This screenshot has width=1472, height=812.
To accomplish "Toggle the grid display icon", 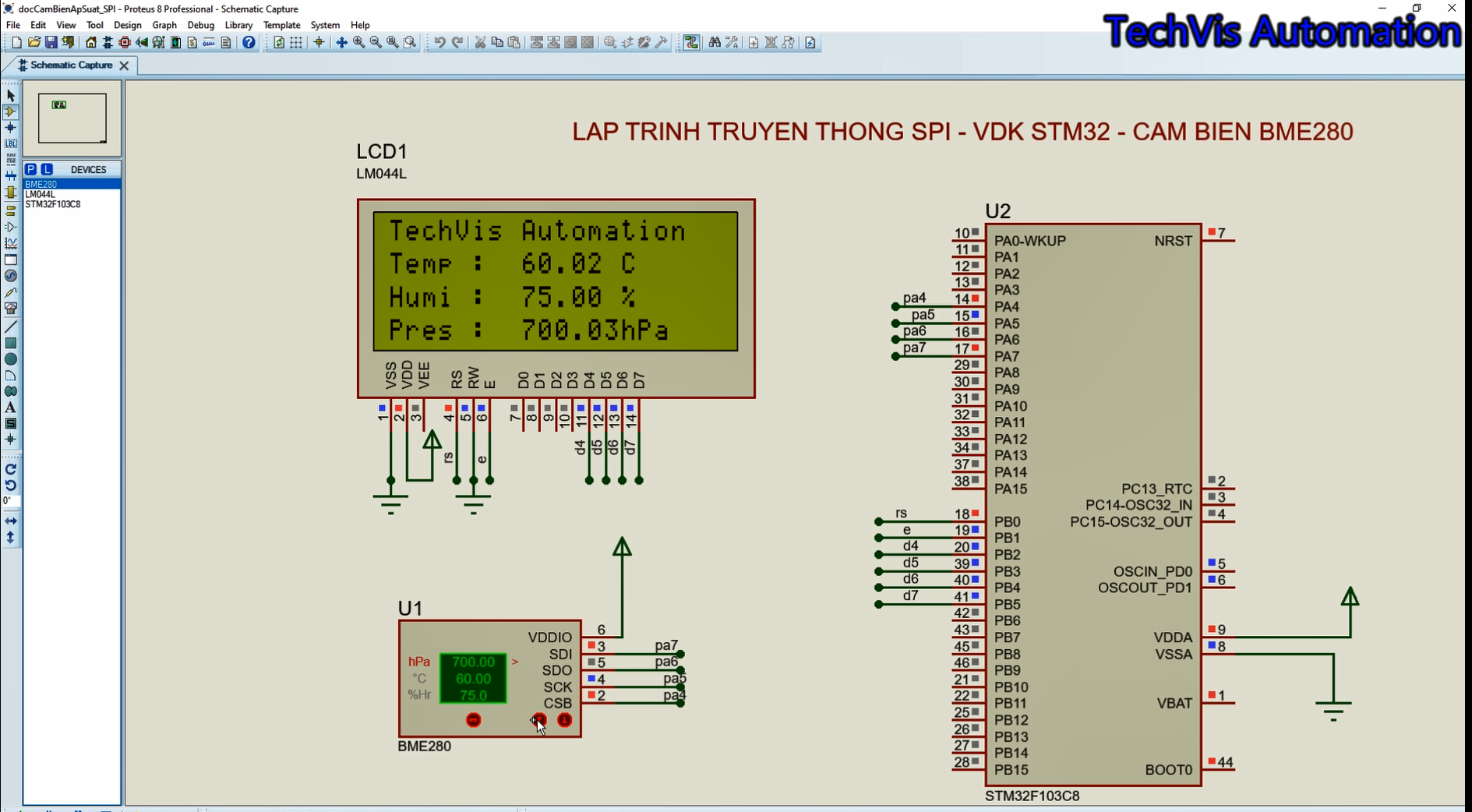I will pyautogui.click(x=296, y=43).
